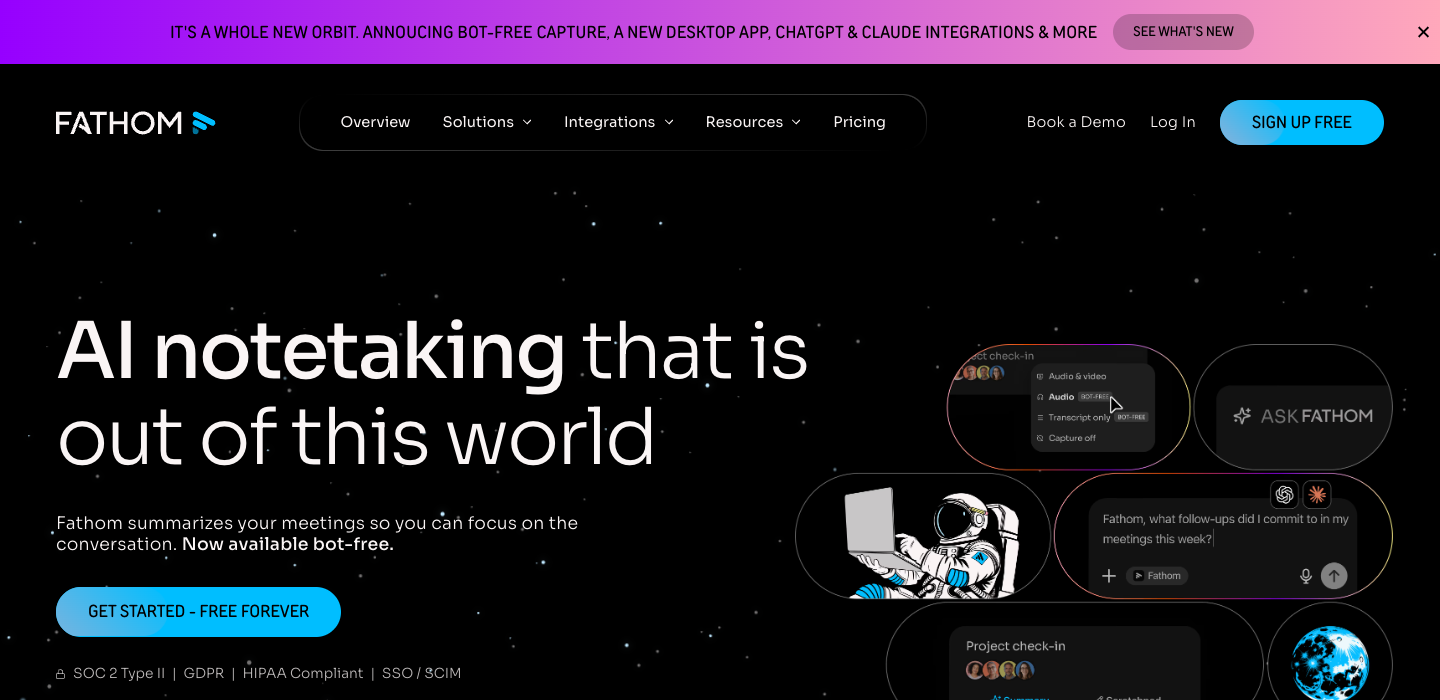Click the SOC 2 Type II text
Viewport: 1440px width, 700px height.
click(x=119, y=673)
